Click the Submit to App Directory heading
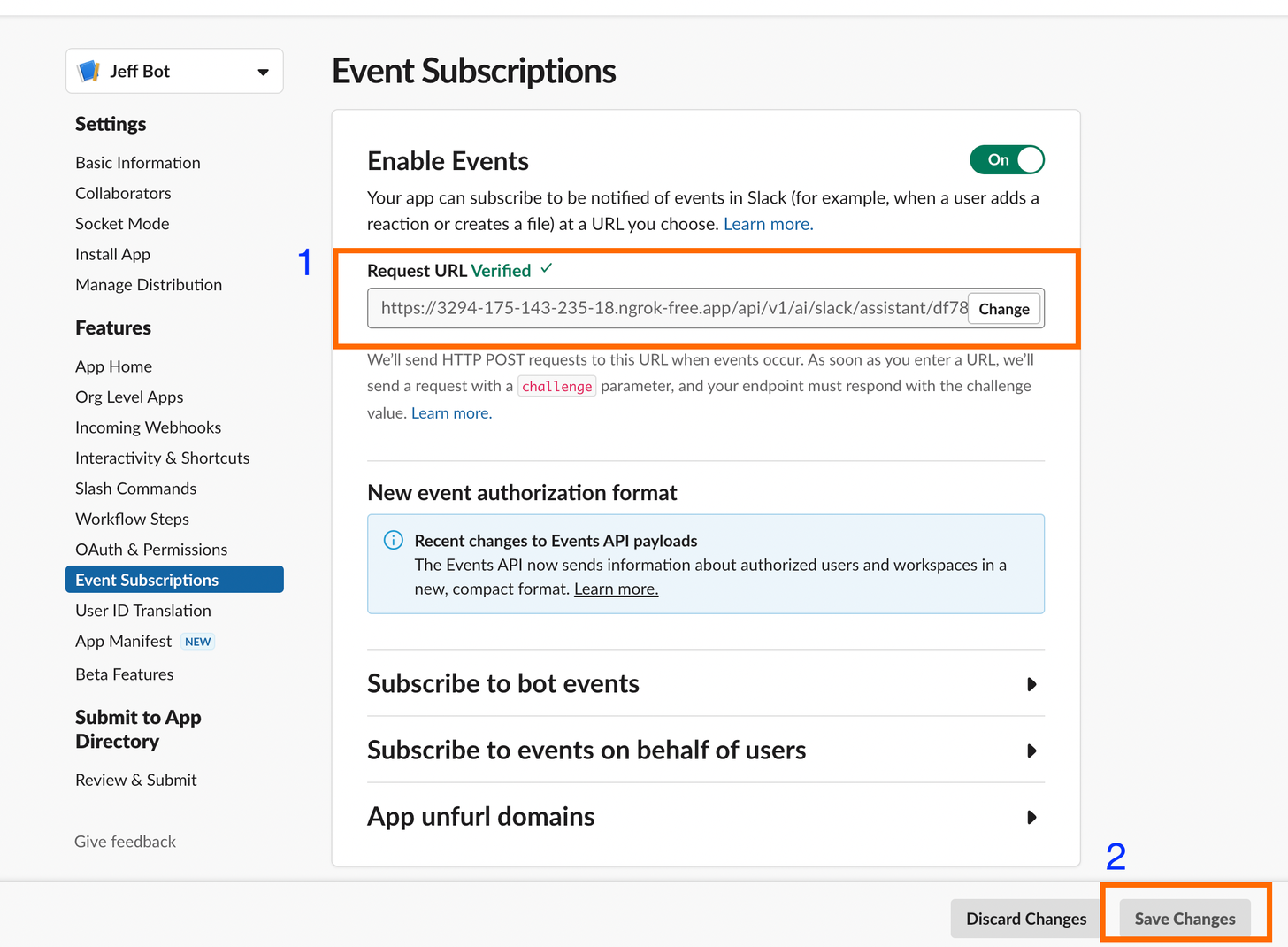Image resolution: width=1288 pixels, height=947 pixels. tap(138, 729)
